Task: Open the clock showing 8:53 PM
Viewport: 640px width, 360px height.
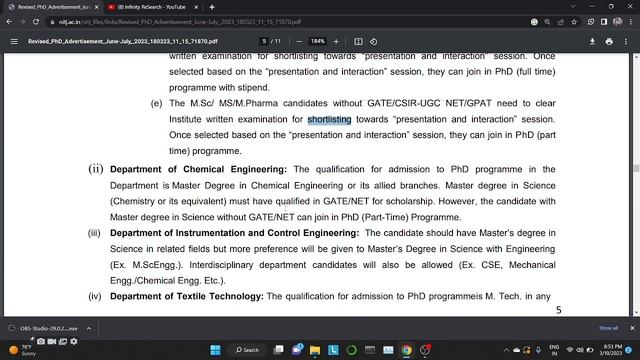Action: [x=611, y=350]
